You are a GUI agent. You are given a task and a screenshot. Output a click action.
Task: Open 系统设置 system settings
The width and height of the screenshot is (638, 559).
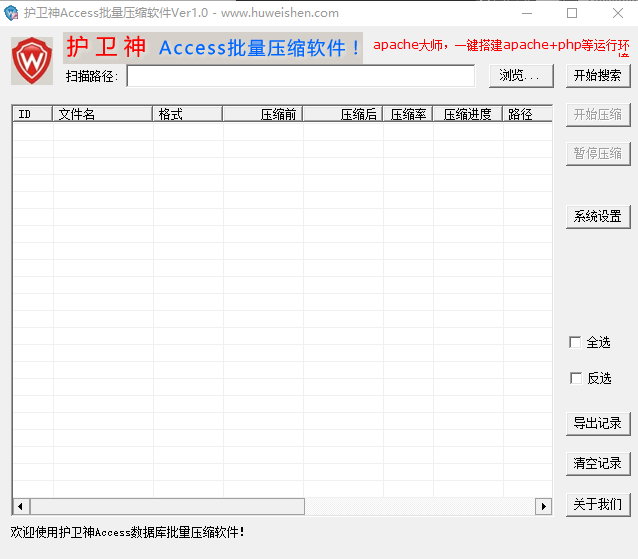click(x=597, y=216)
